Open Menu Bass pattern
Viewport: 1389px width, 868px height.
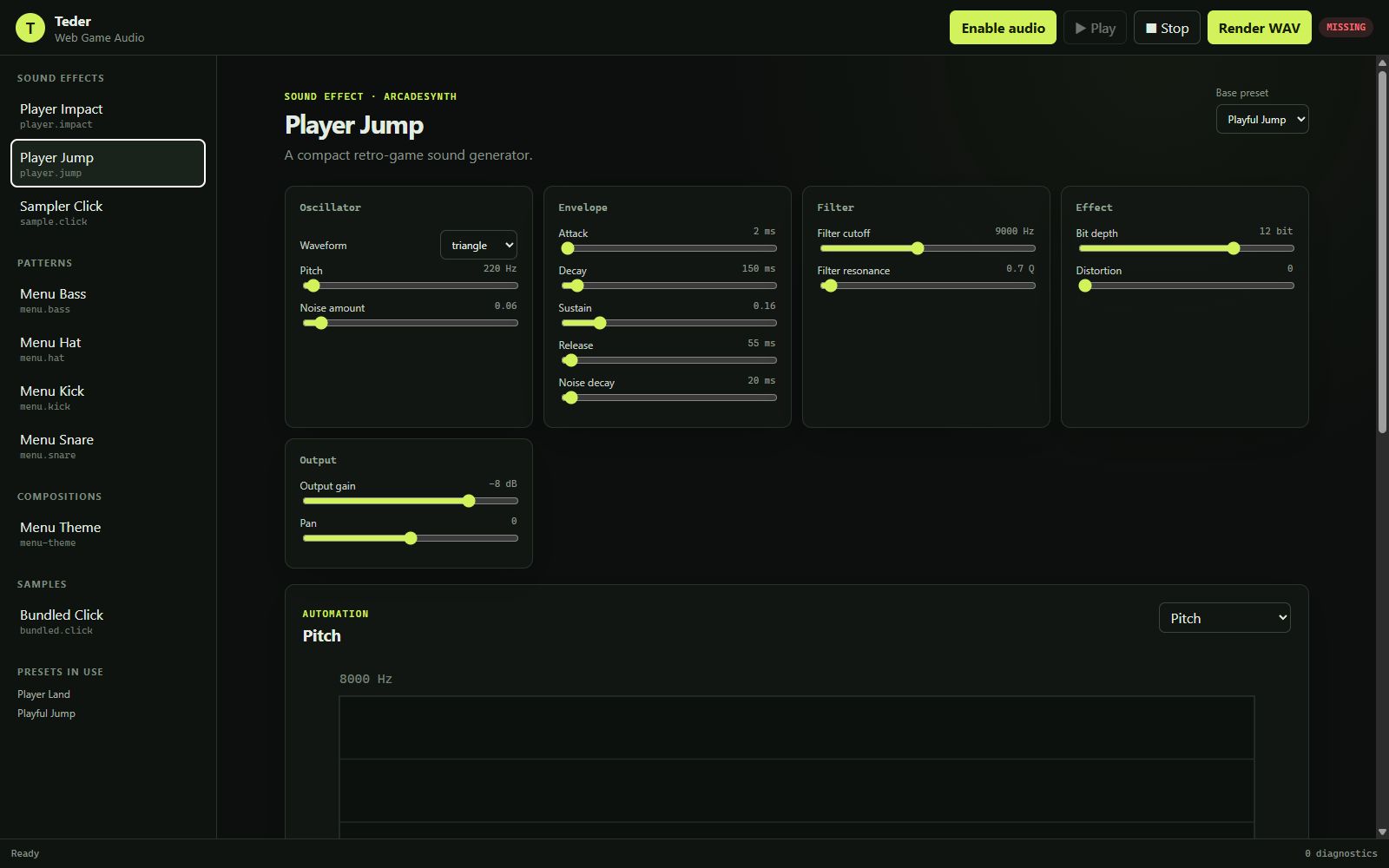click(x=108, y=299)
